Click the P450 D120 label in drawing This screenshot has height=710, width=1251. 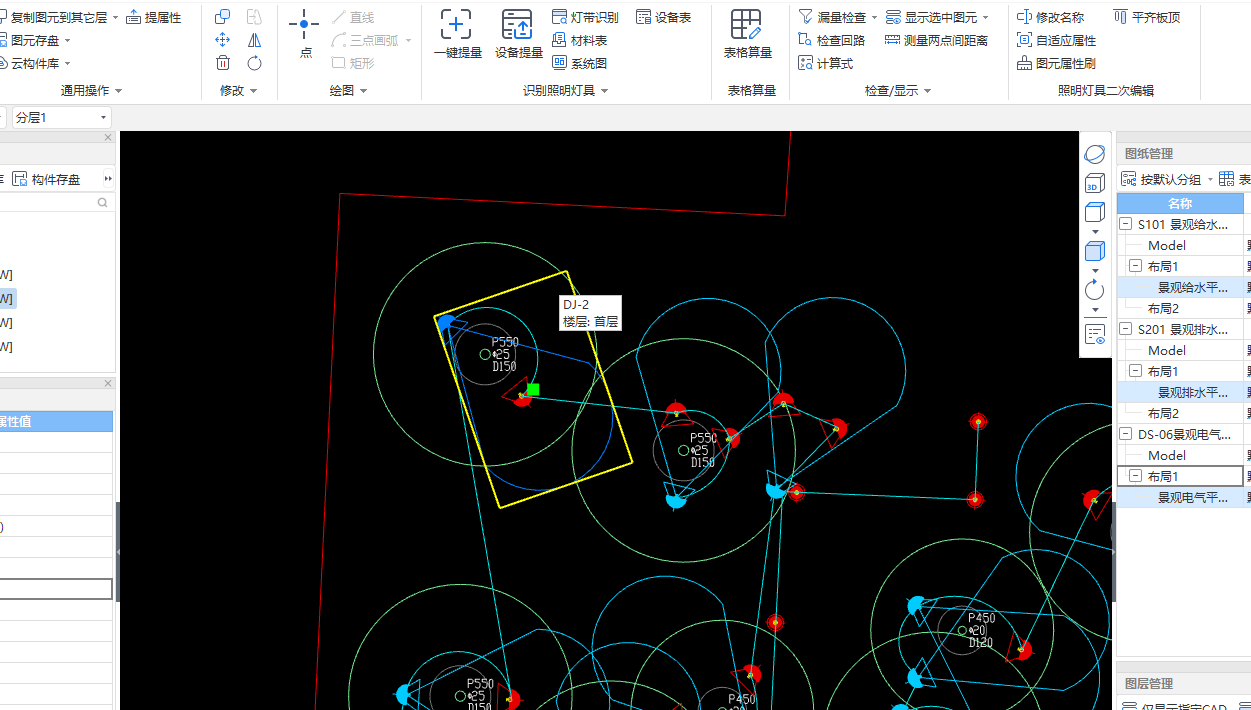pyautogui.click(x=981, y=630)
